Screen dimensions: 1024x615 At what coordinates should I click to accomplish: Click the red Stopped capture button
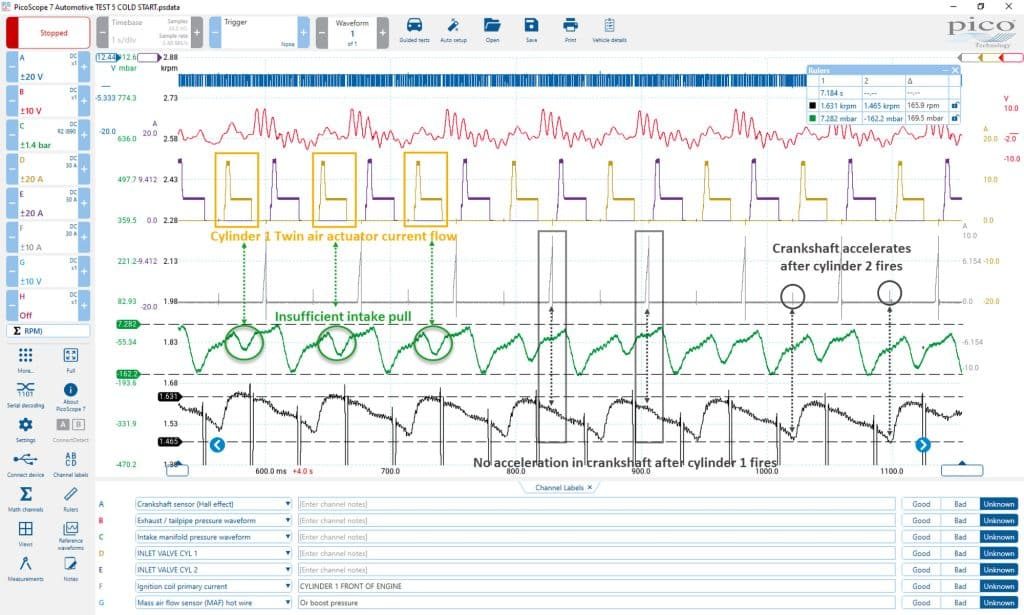48,33
